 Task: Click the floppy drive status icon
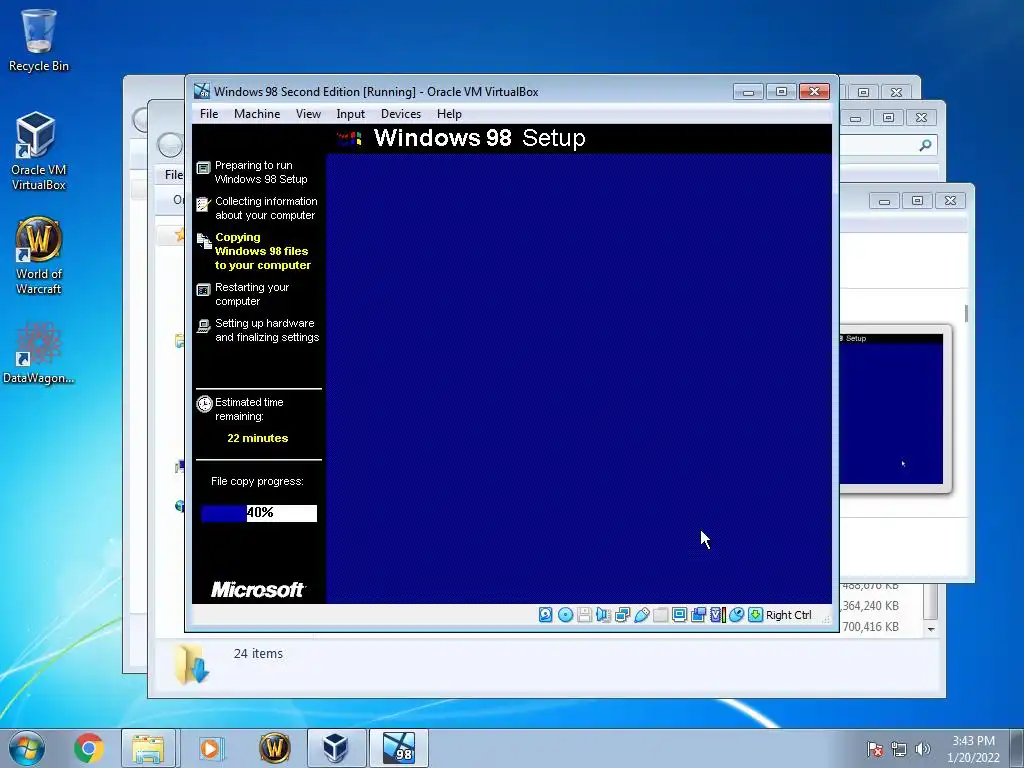(584, 615)
